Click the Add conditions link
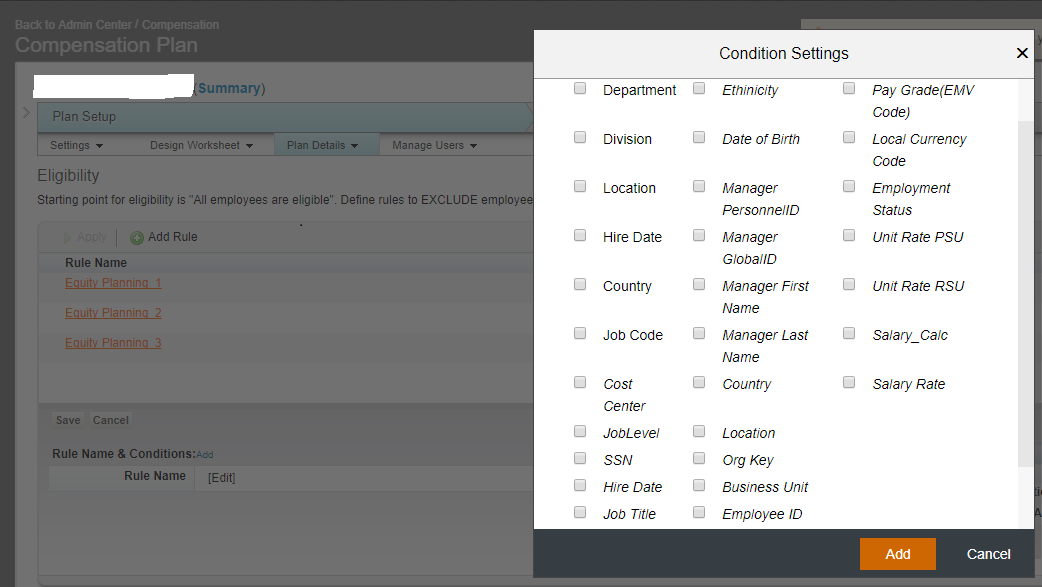The width and height of the screenshot is (1042, 587). click(205, 455)
